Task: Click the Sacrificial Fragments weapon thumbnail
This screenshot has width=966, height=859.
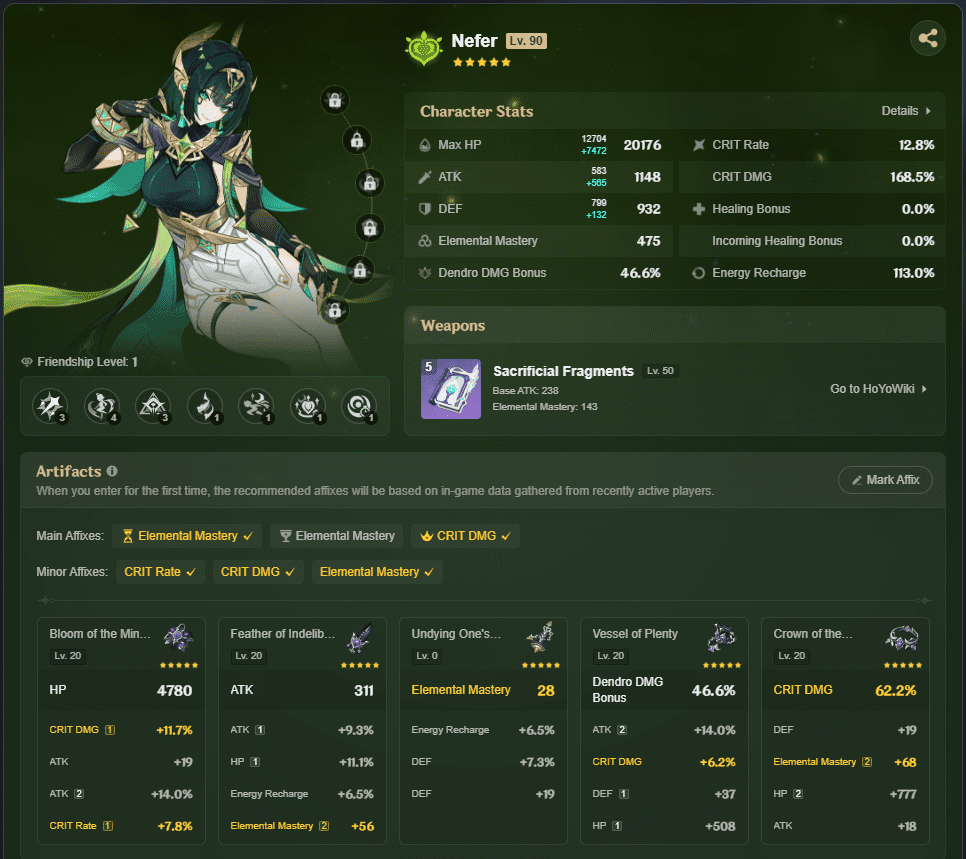Action: pyautogui.click(x=450, y=389)
